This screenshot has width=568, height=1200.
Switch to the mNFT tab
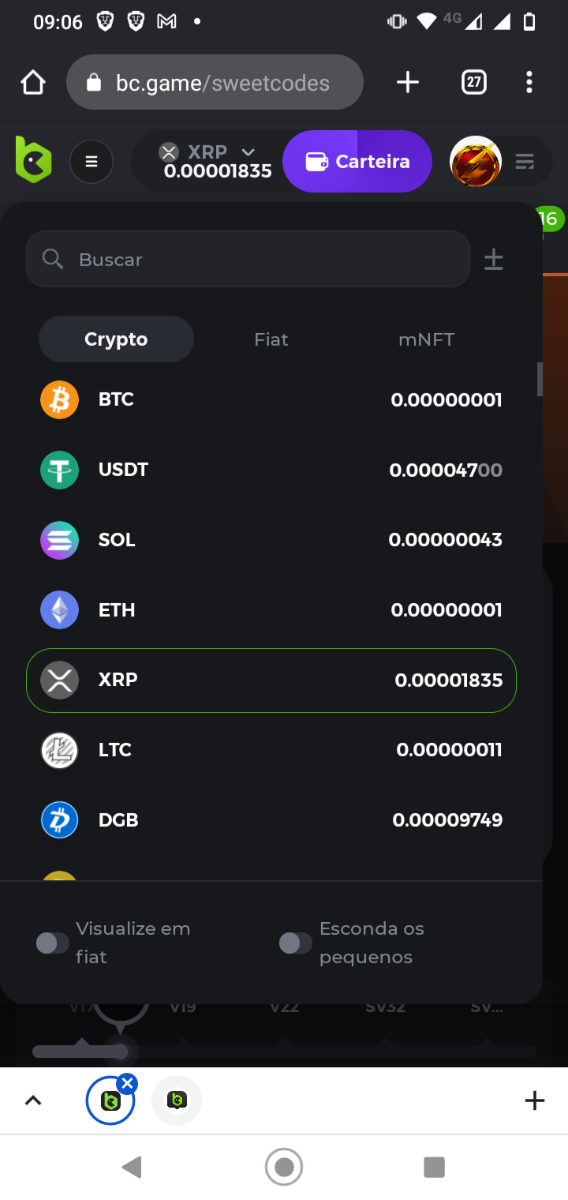[427, 339]
